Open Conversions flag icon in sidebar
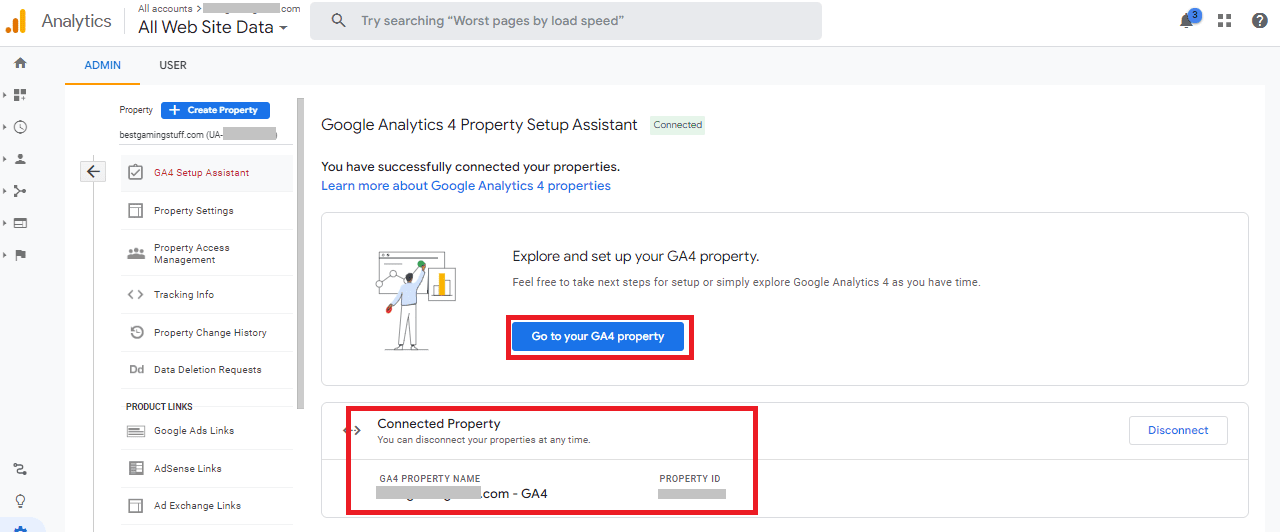This screenshot has height=532, width=1280. 20,255
